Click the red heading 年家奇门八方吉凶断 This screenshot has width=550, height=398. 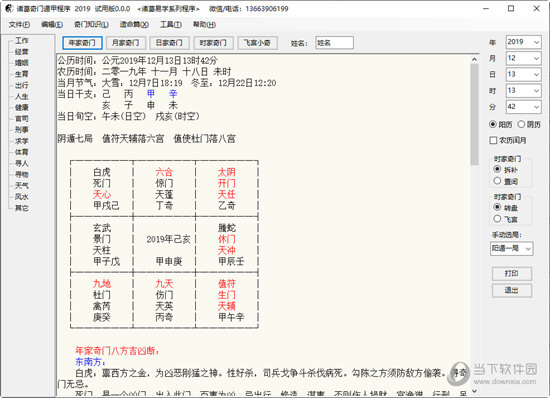pos(117,351)
